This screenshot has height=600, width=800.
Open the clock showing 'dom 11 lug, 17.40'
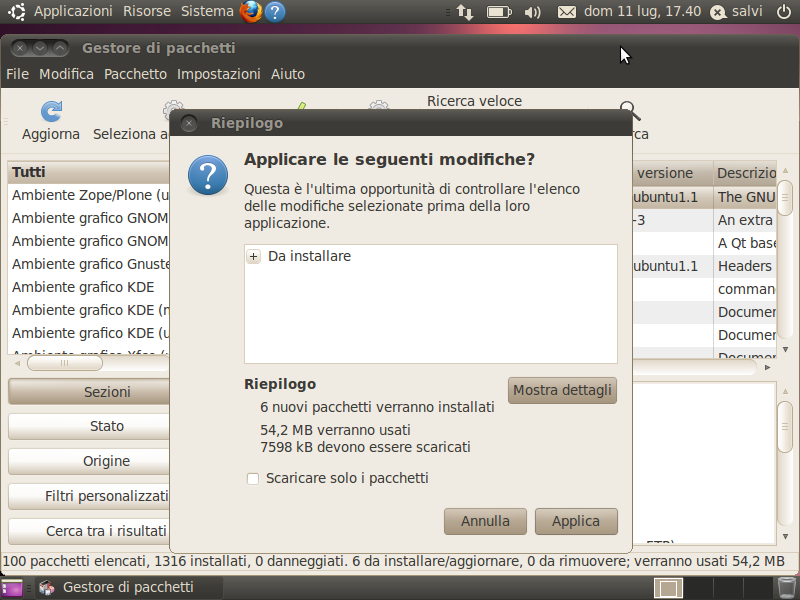pos(642,11)
